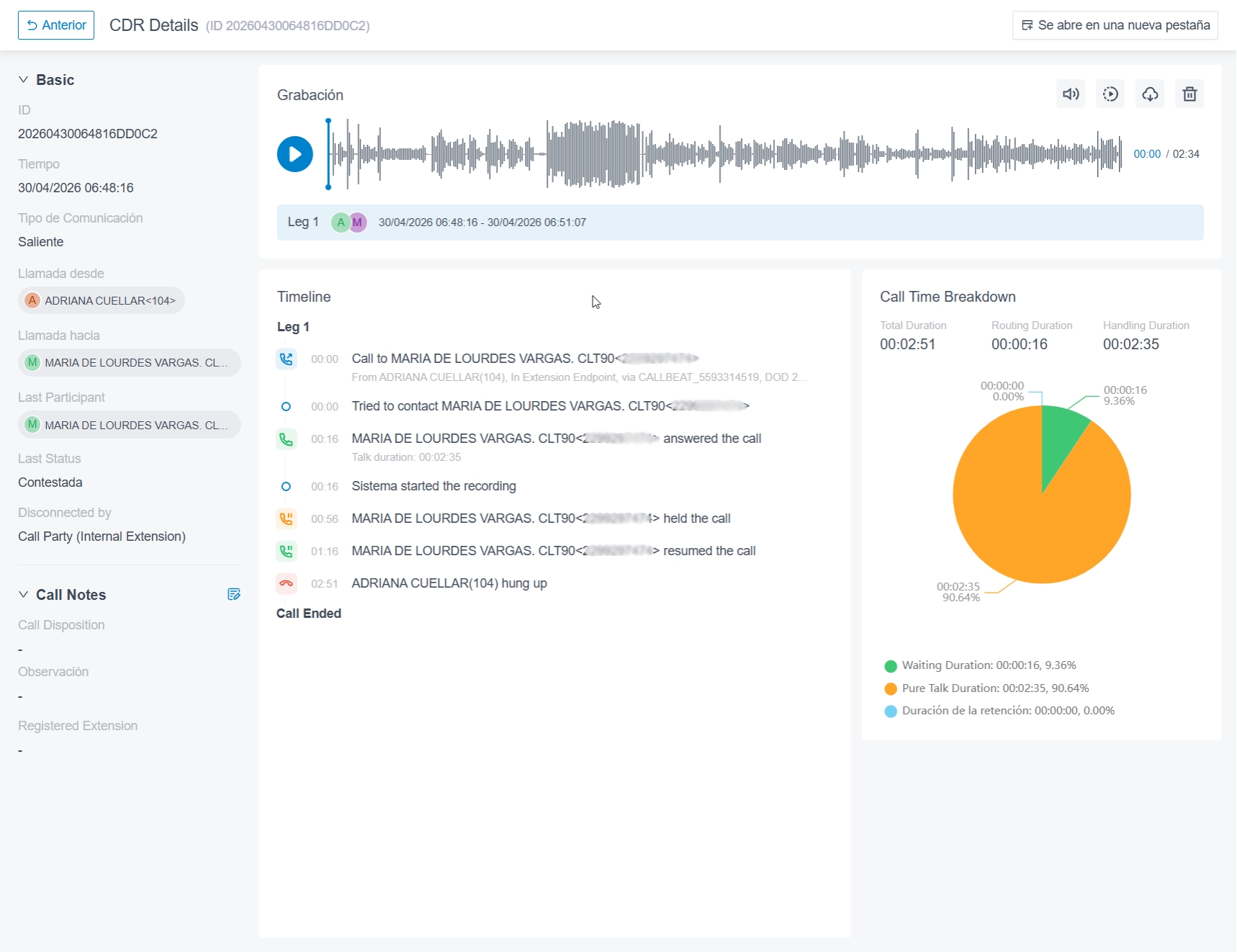Screen dimensions: 1237x952
Task: Click 'ADRIANA CUELLAR(104) hung up' entry
Action: 449,583
